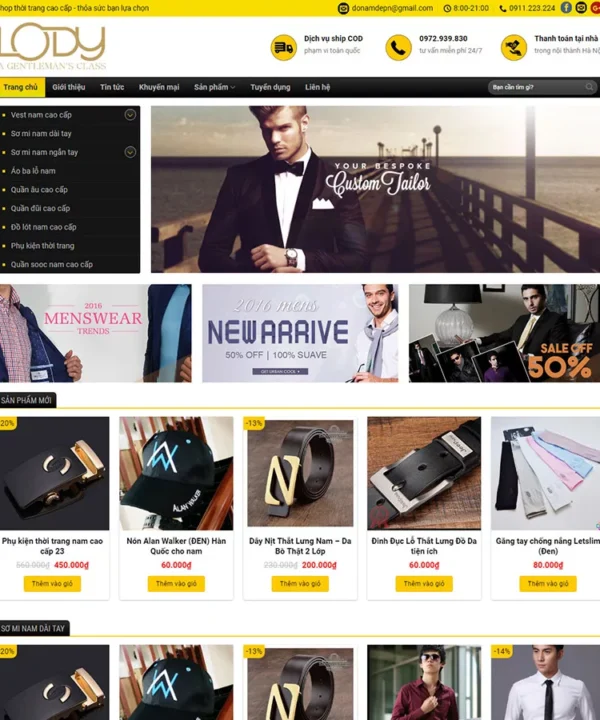
Task: Open the Sản phẩm dropdown menu
Action: click(214, 87)
